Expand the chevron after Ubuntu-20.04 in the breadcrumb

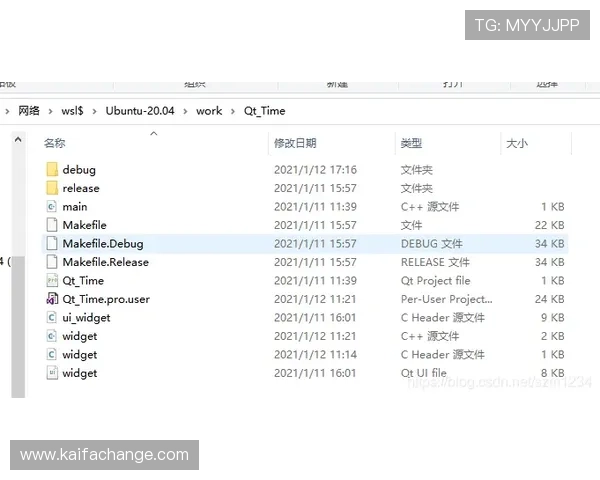[x=185, y=111]
